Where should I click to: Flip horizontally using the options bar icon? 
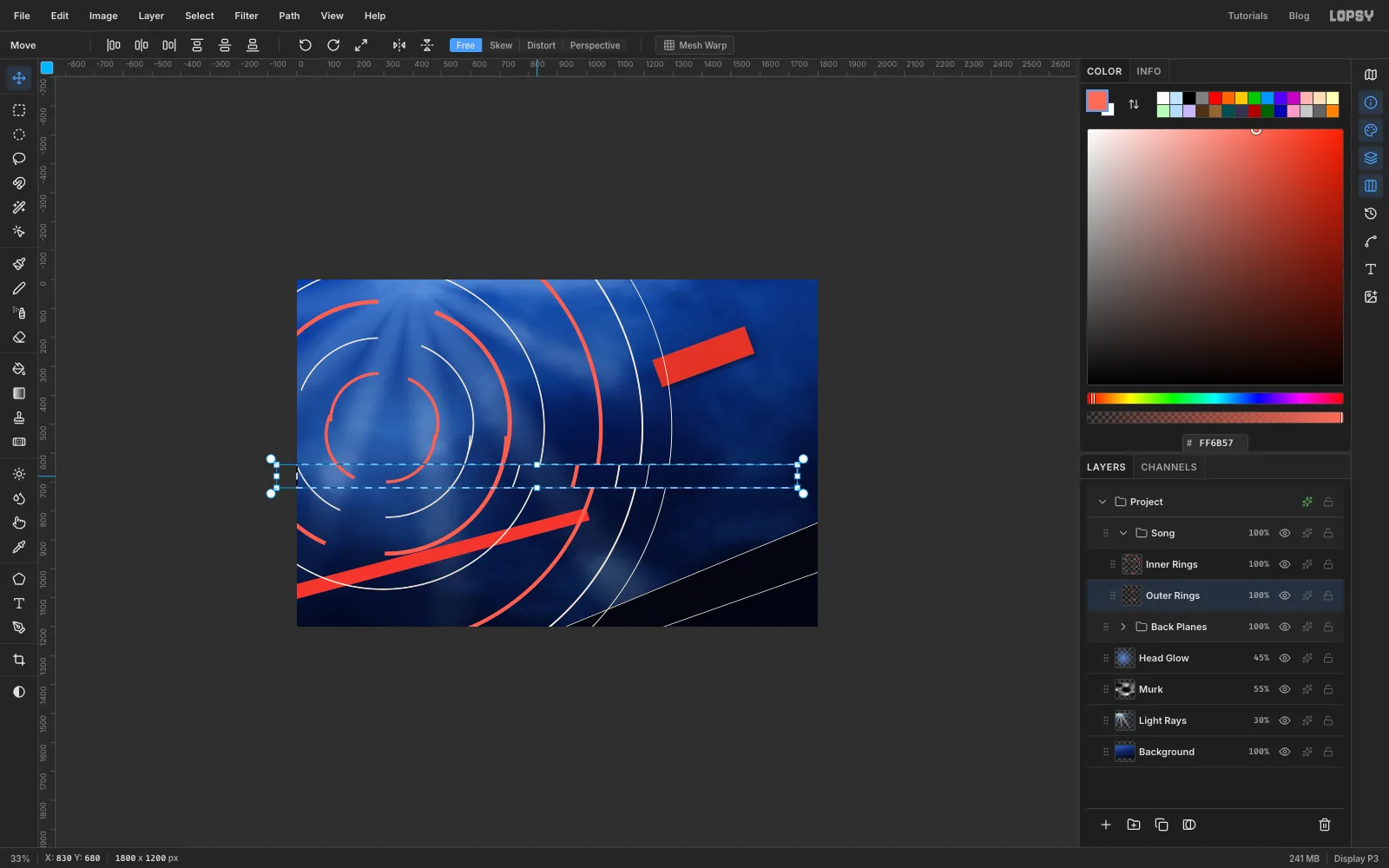pos(399,45)
